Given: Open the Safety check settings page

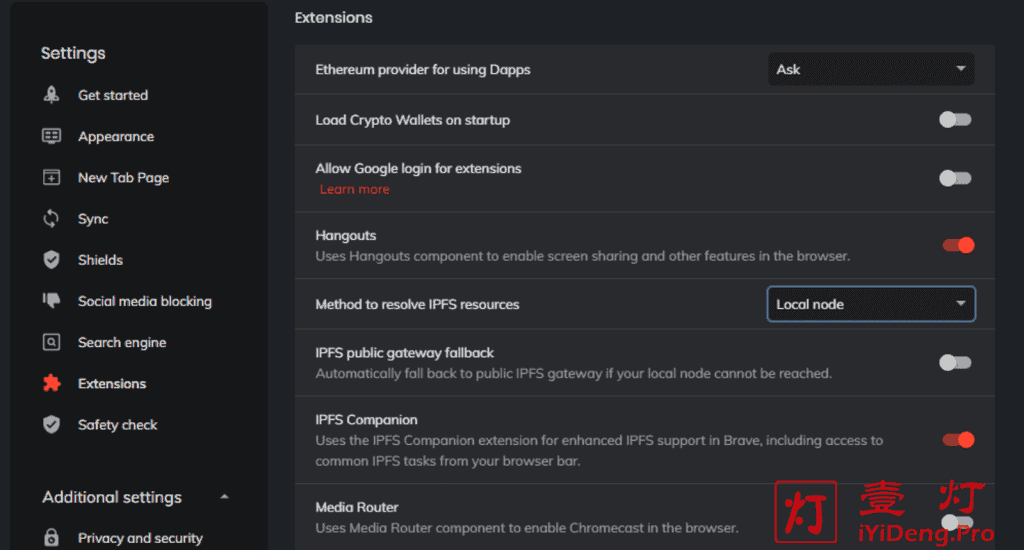Looking at the screenshot, I should coord(117,424).
